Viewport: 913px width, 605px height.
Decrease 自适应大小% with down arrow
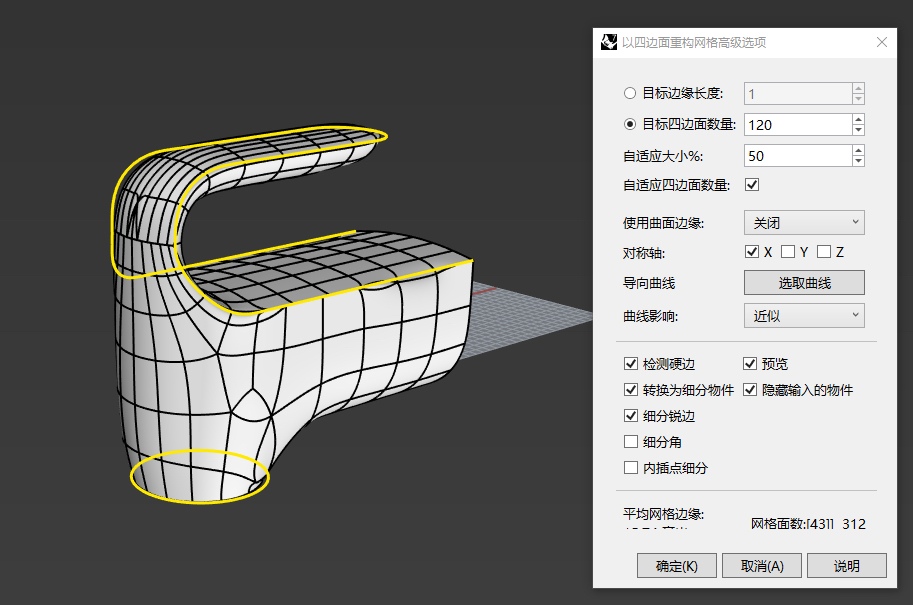click(858, 161)
